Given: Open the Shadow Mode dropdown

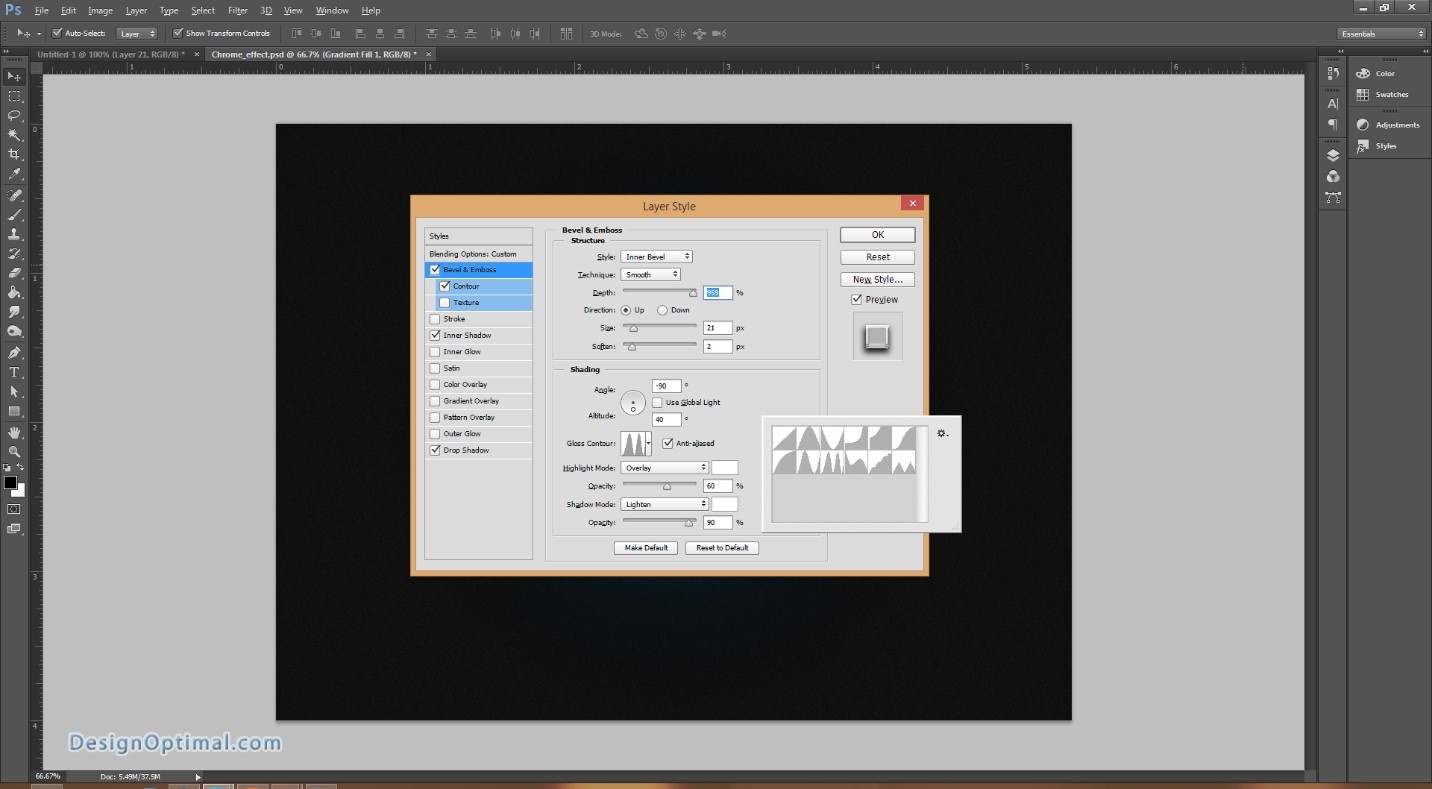Looking at the screenshot, I should tap(664, 504).
